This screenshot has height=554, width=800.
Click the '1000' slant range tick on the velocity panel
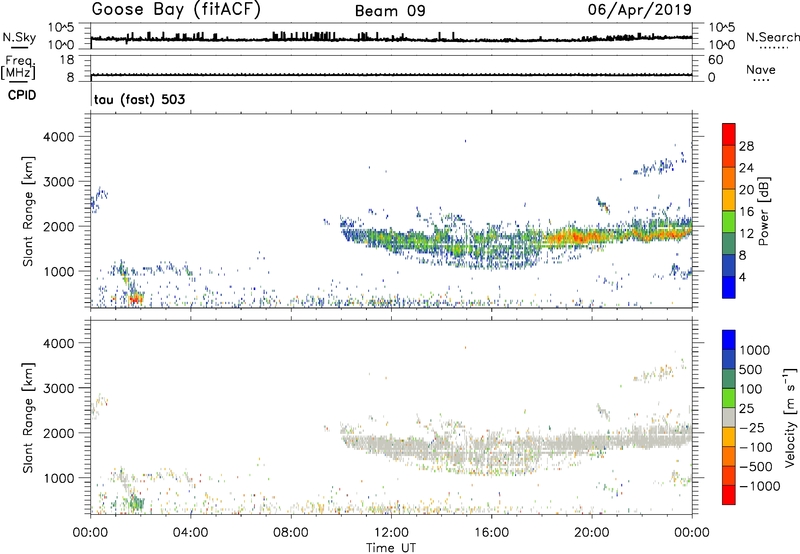(59, 478)
